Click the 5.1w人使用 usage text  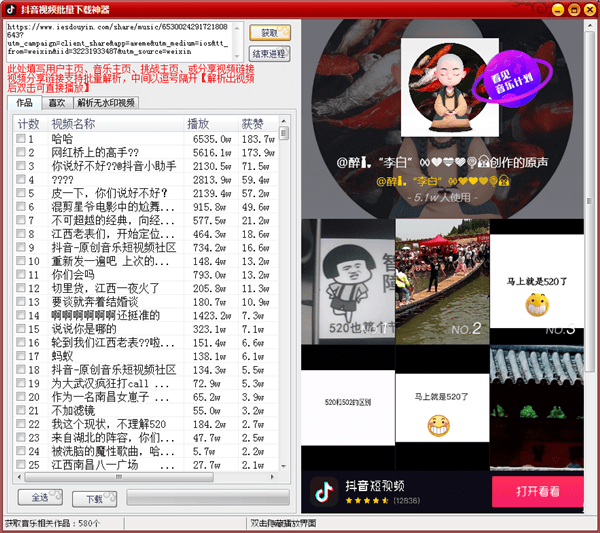click(442, 197)
